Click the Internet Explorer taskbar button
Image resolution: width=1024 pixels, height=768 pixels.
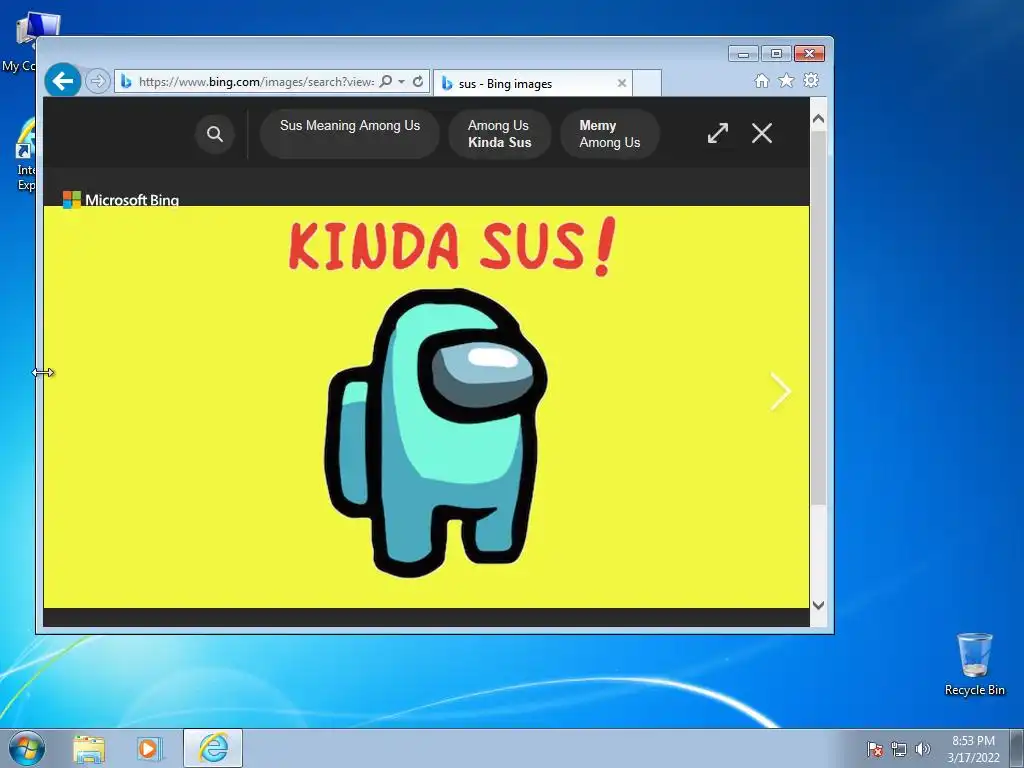coord(213,748)
